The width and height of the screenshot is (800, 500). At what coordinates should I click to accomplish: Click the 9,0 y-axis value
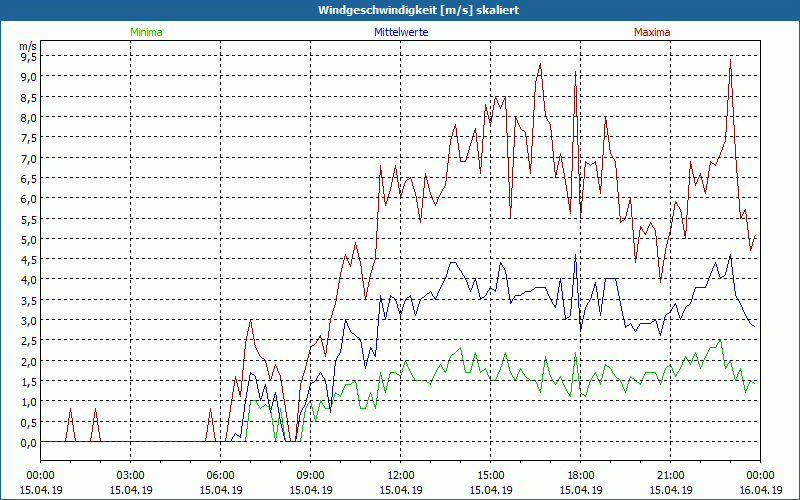29,77
